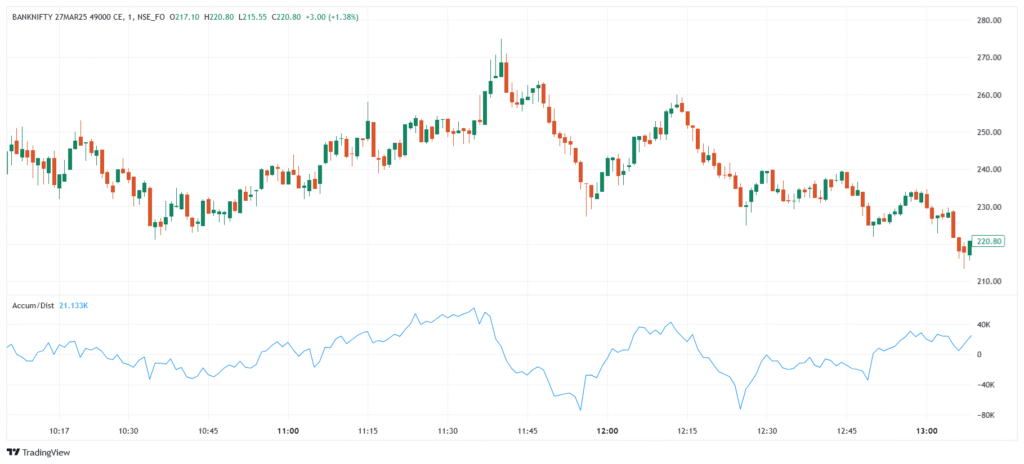This screenshot has width=1024, height=464.
Task: Click the 13:00 time axis label
Action: tap(927, 431)
